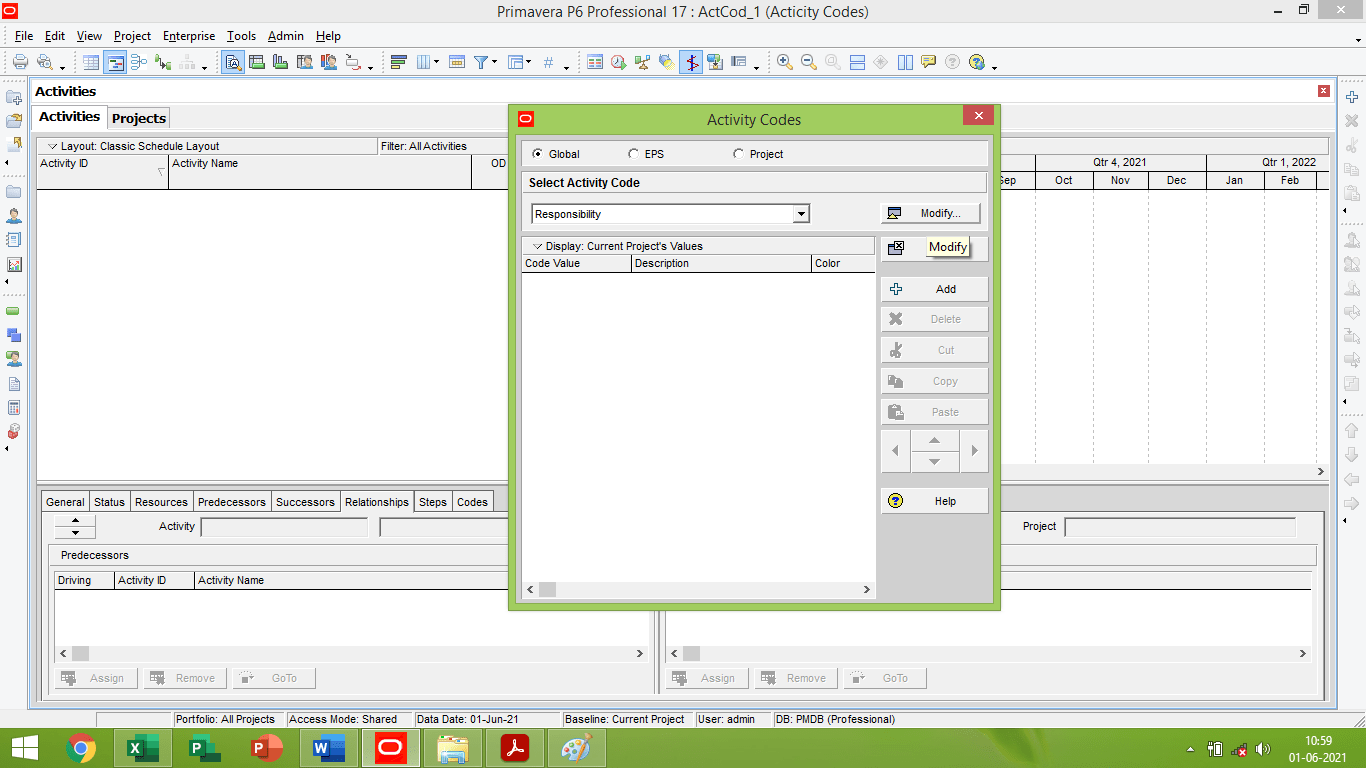Click the Paste button in Activity Codes
Viewport: 1366px width, 768px height.
pos(934,412)
